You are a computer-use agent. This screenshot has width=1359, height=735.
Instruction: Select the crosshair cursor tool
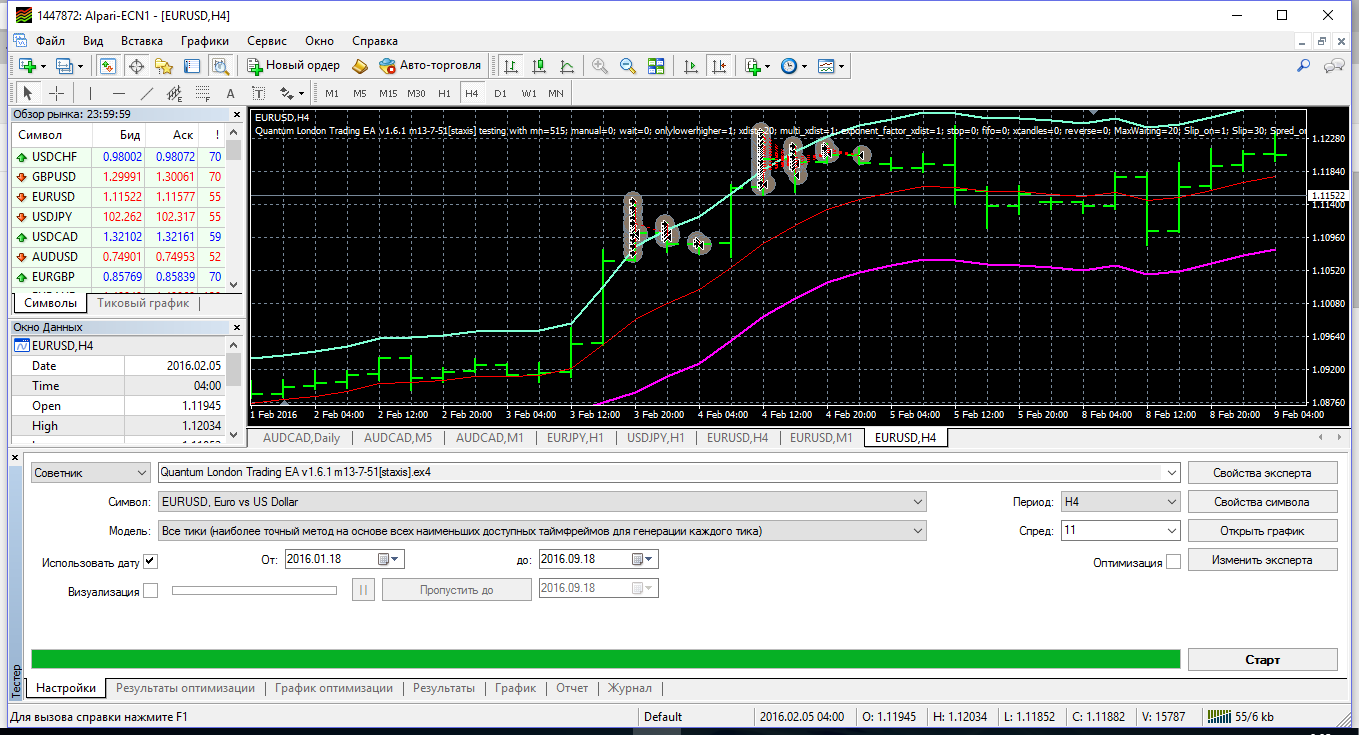(57, 93)
